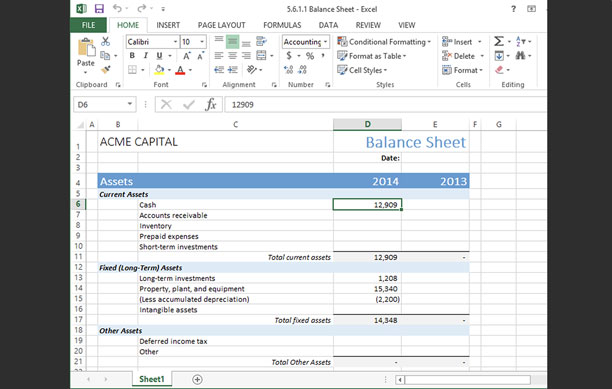
Task: Open the FILE tab
Action: point(88,25)
